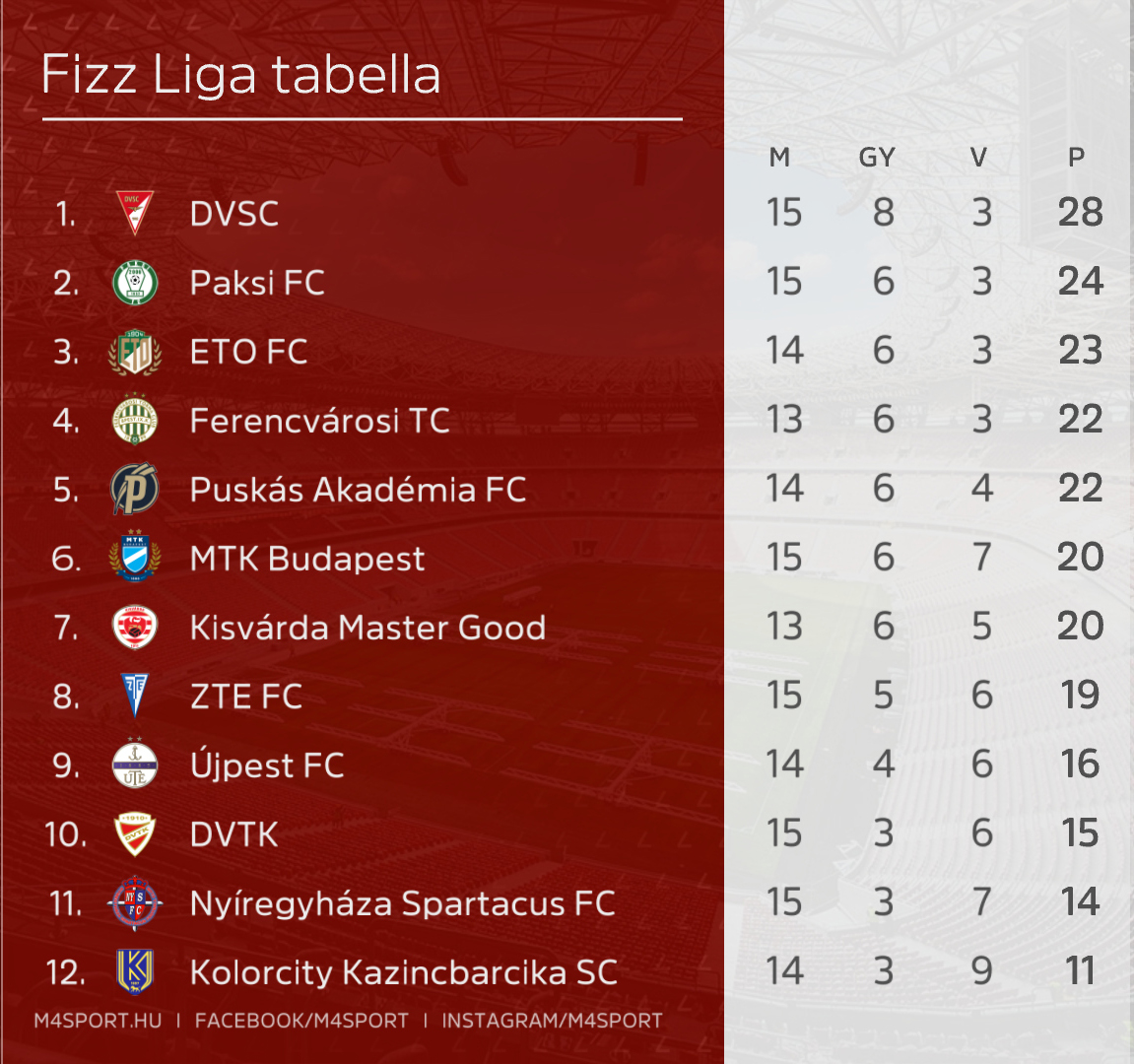Click the DVSC team name

coord(234,214)
